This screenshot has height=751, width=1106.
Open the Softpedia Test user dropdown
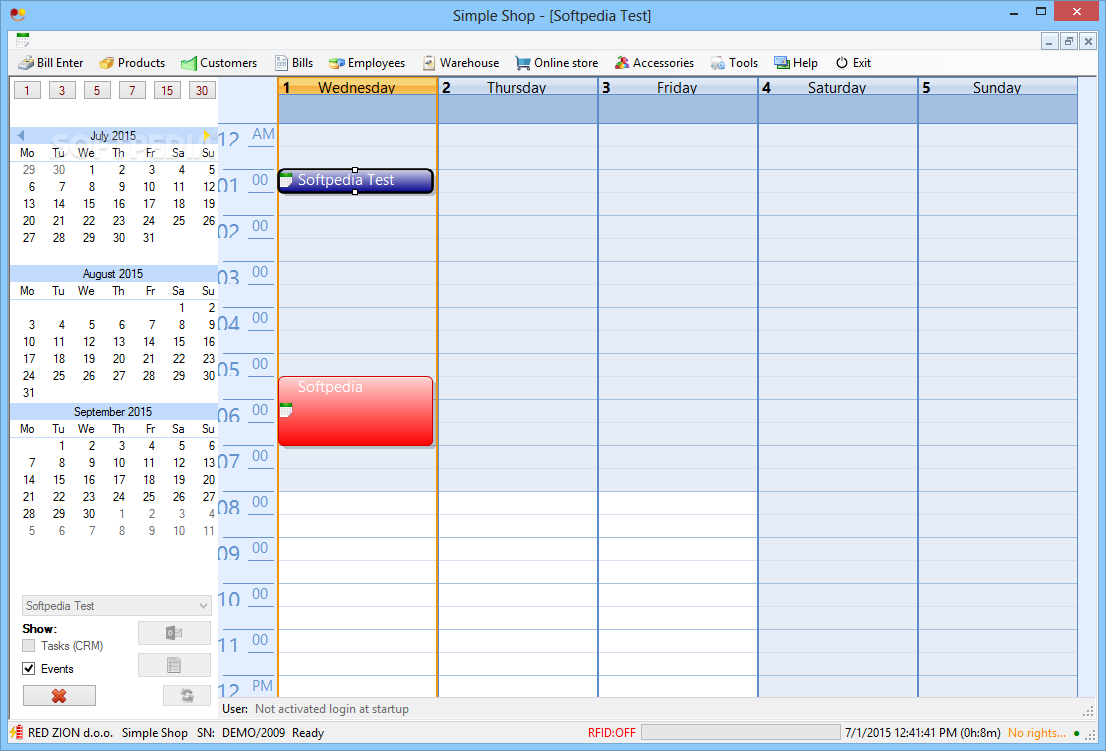click(116, 606)
